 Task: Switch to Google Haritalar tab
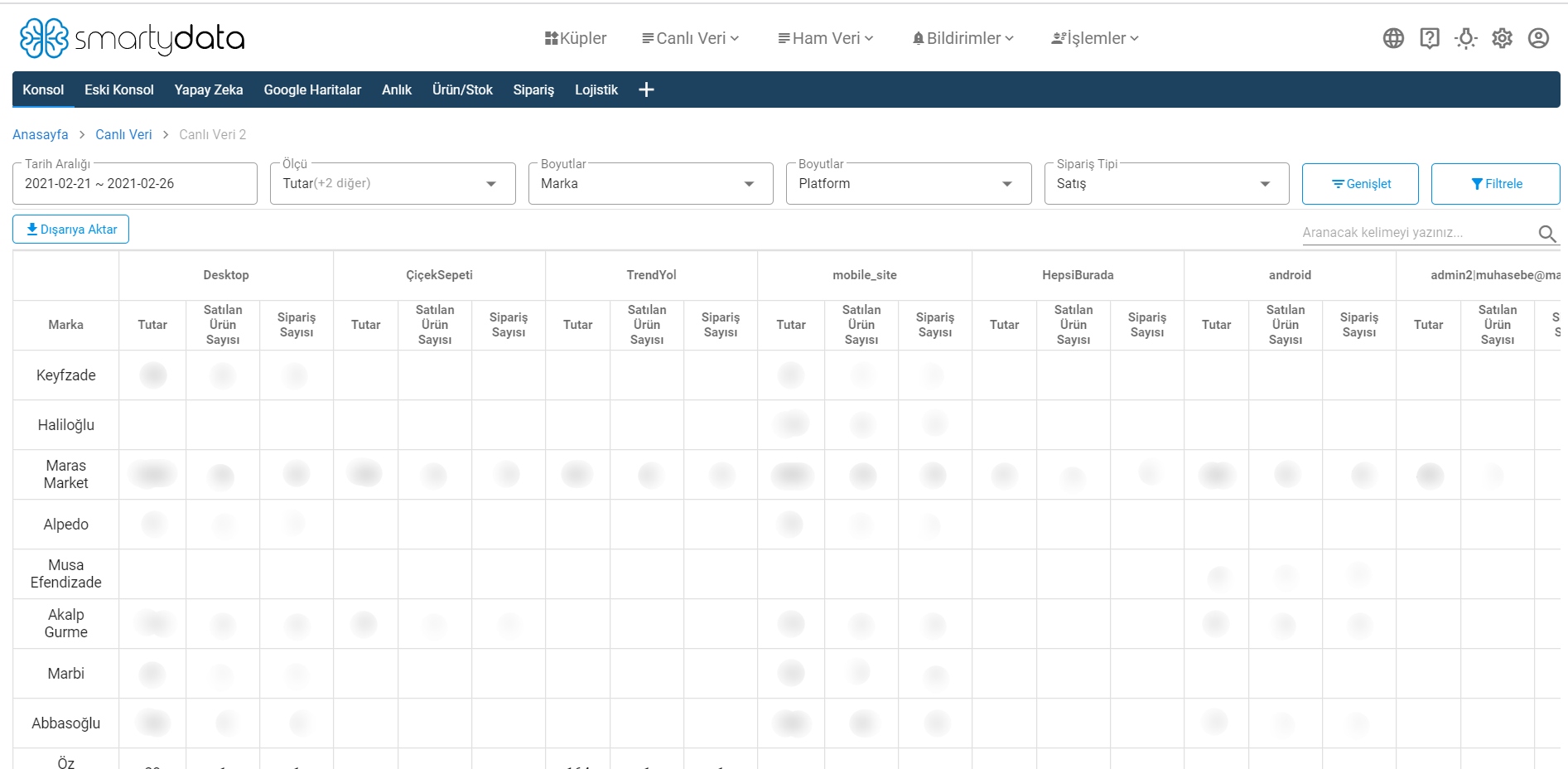pos(312,89)
